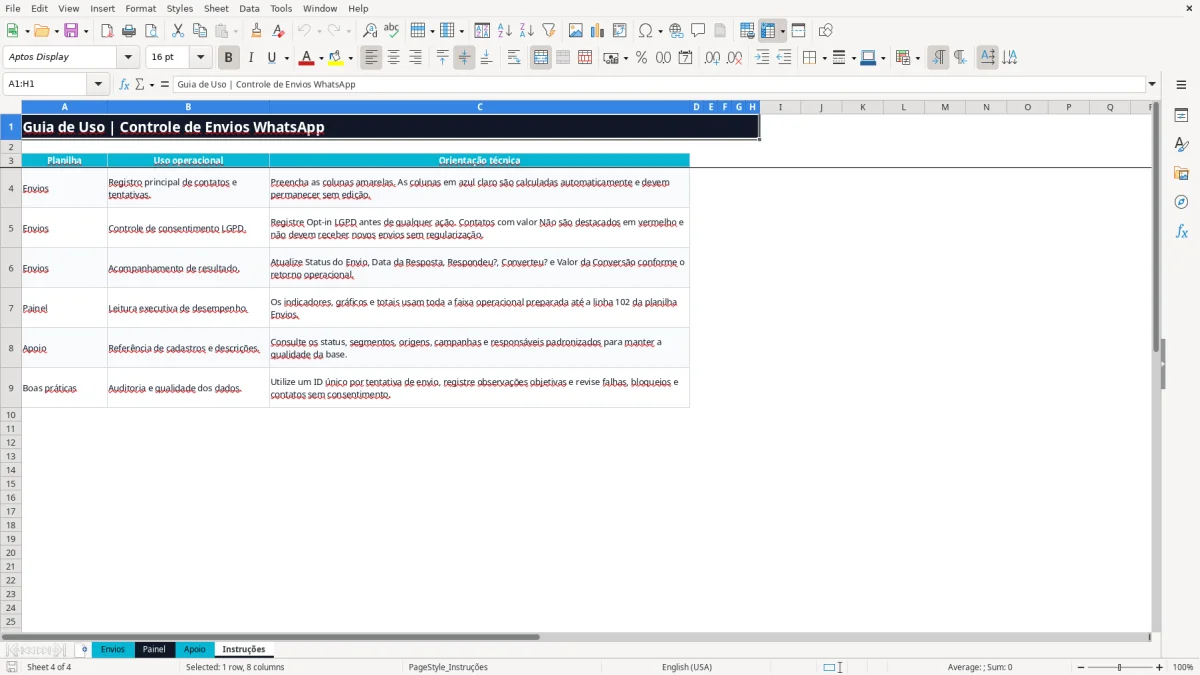This screenshot has height=675, width=1200.
Task: Click the Format as Percent icon
Action: 641,58
